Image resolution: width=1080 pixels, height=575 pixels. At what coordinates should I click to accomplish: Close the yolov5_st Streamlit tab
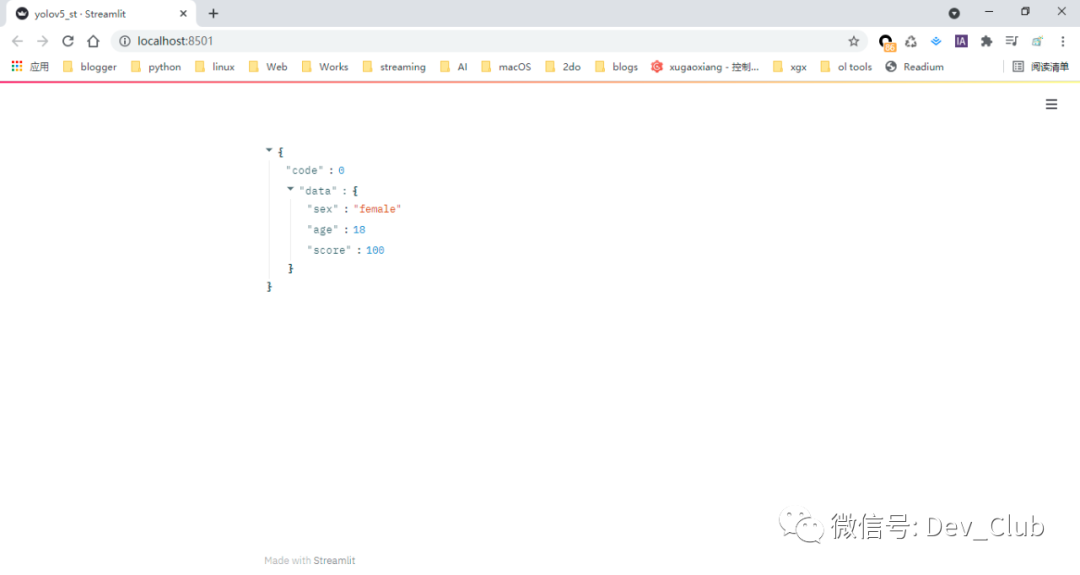(183, 14)
